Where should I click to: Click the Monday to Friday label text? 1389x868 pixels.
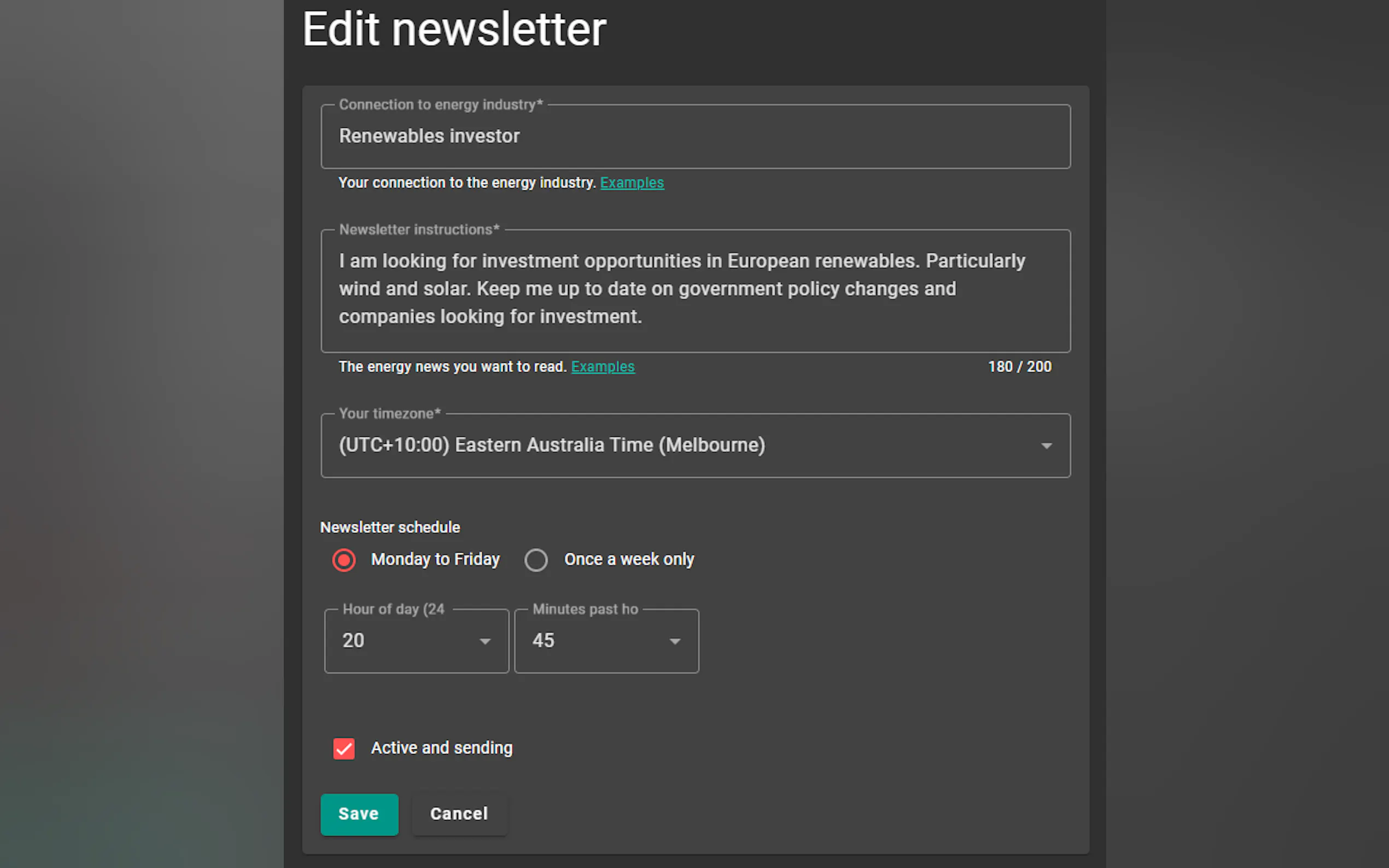(435, 560)
